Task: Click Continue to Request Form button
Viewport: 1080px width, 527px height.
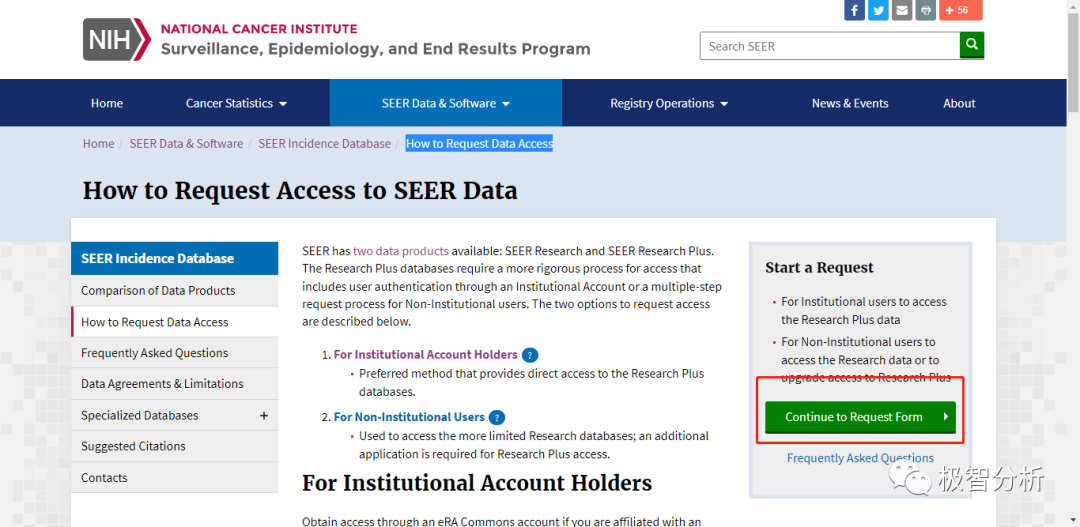Action: click(x=860, y=417)
